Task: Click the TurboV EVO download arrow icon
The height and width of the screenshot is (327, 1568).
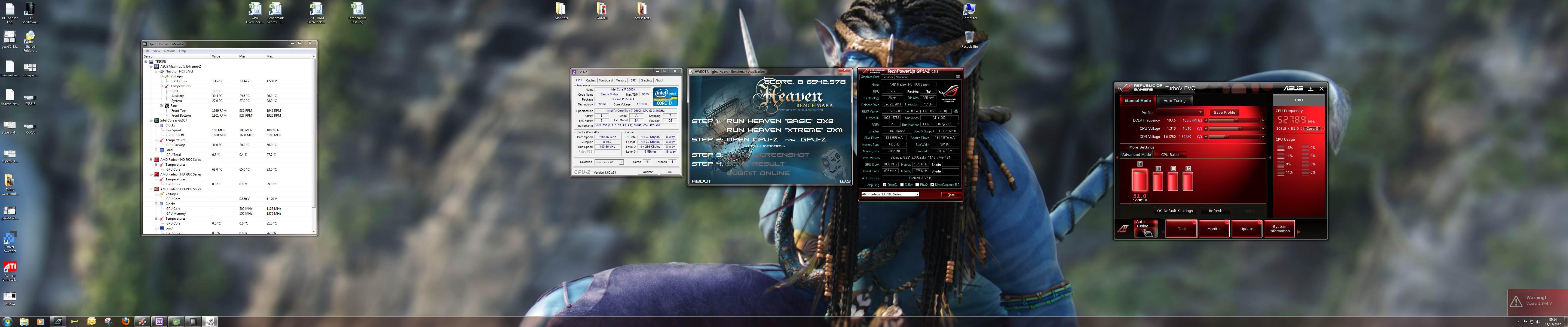Action: click(1310, 88)
